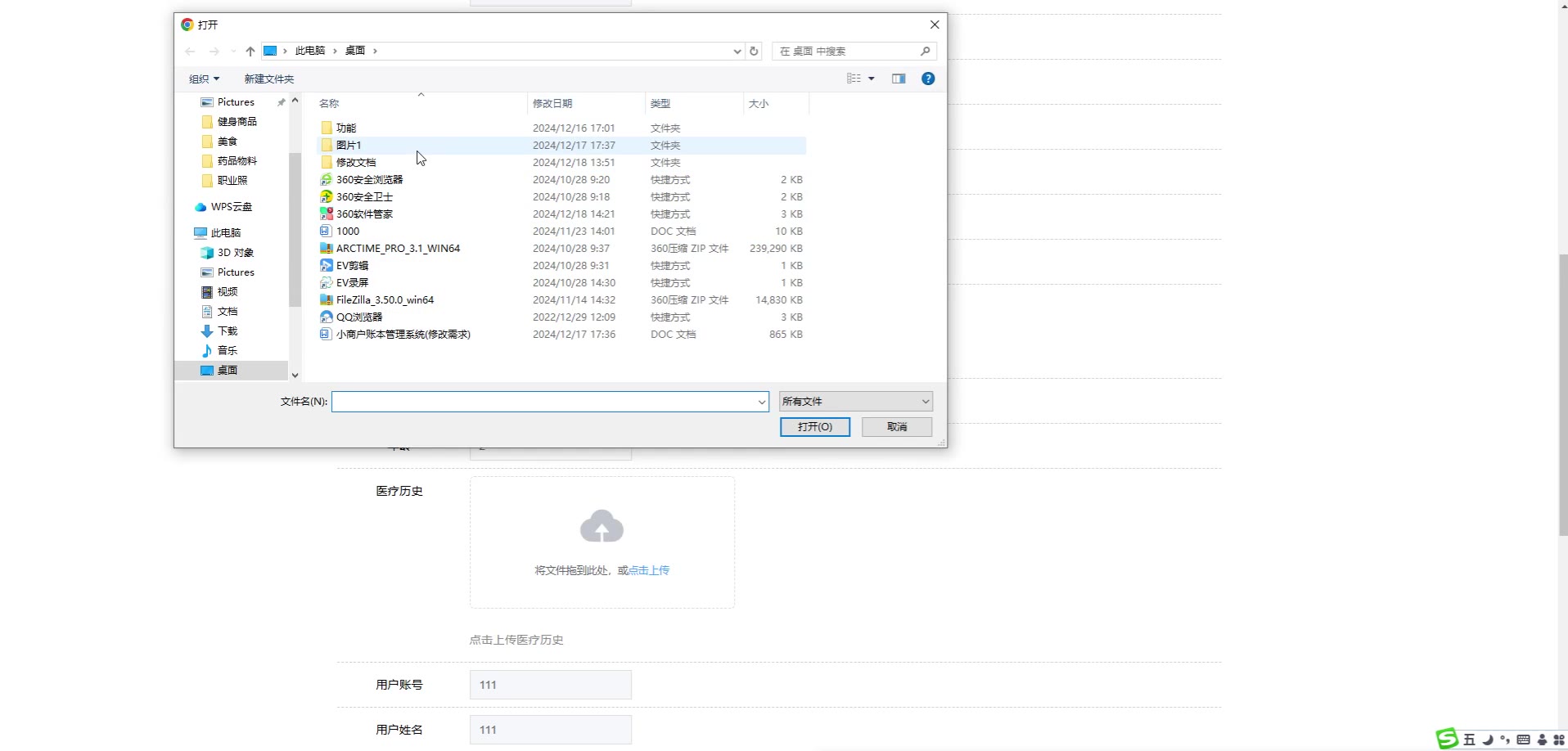Open the help question mark icon
The image size is (1568, 751).
click(x=927, y=79)
